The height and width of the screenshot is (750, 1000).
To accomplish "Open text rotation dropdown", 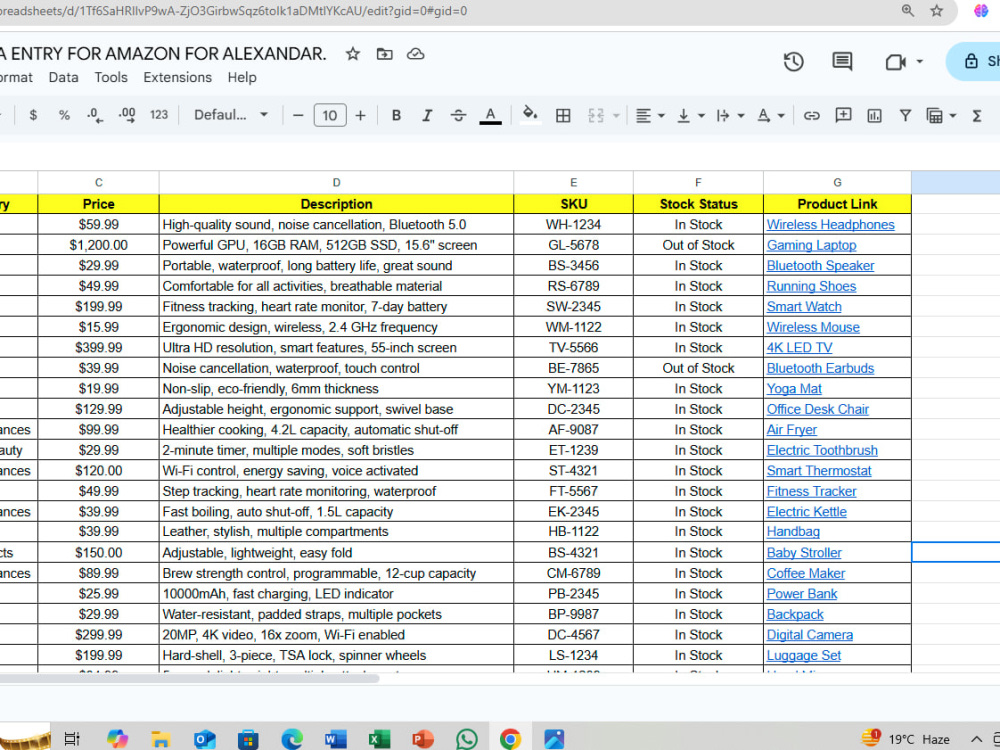I will tap(770, 115).
